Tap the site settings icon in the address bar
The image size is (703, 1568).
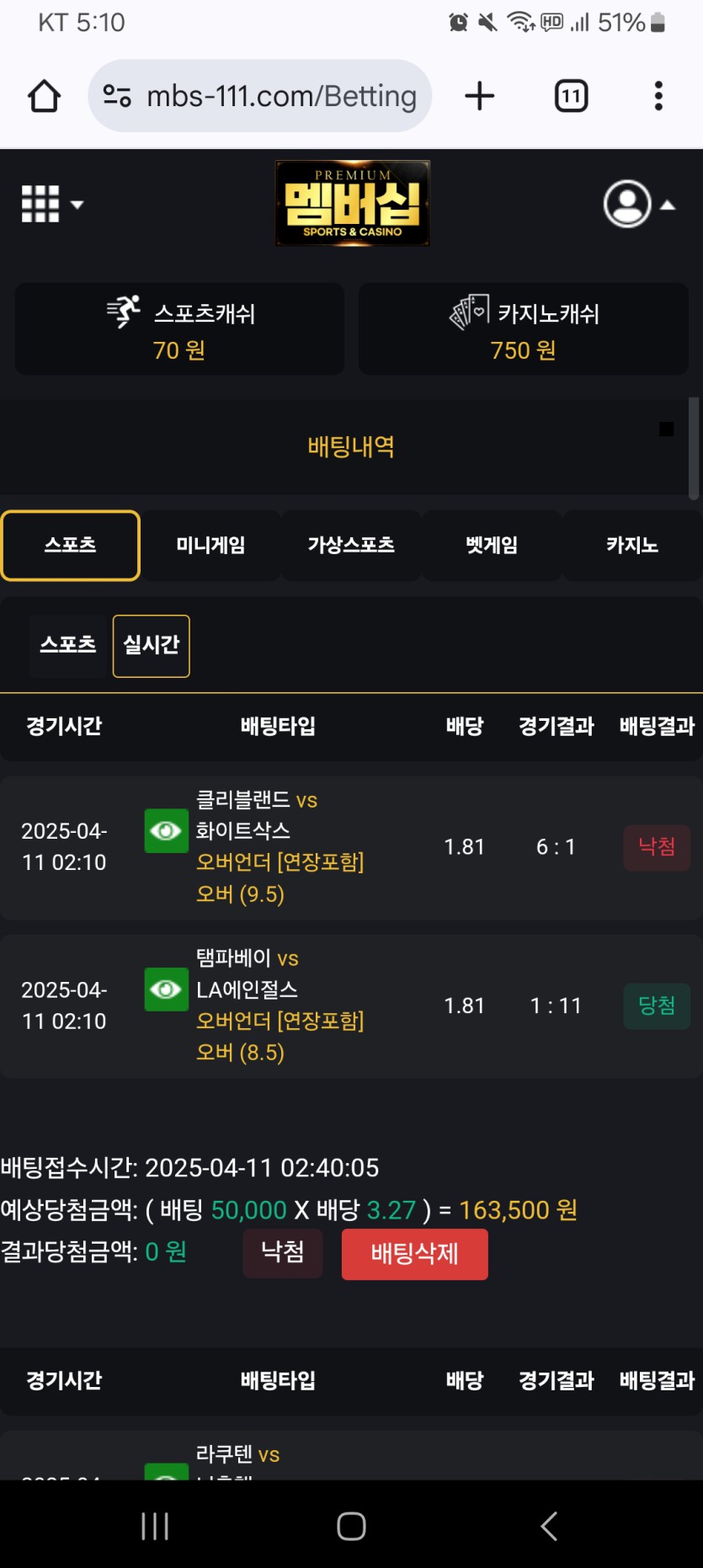tap(117, 96)
